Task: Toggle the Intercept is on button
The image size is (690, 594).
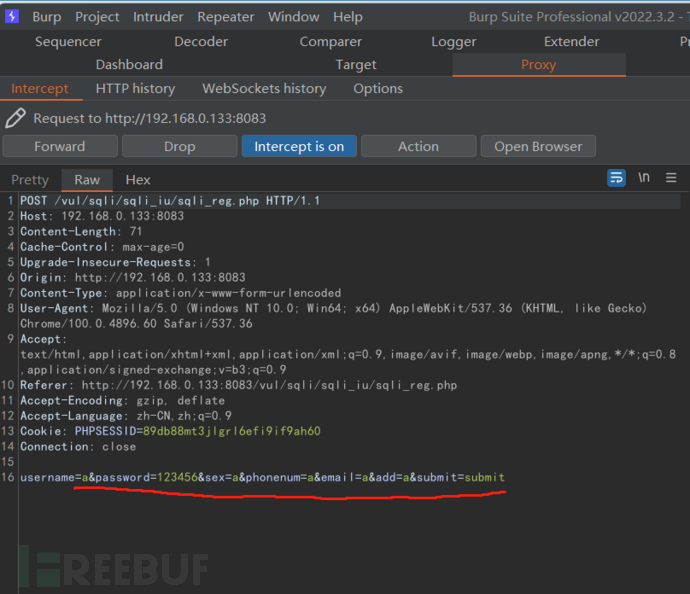Action: [299, 146]
